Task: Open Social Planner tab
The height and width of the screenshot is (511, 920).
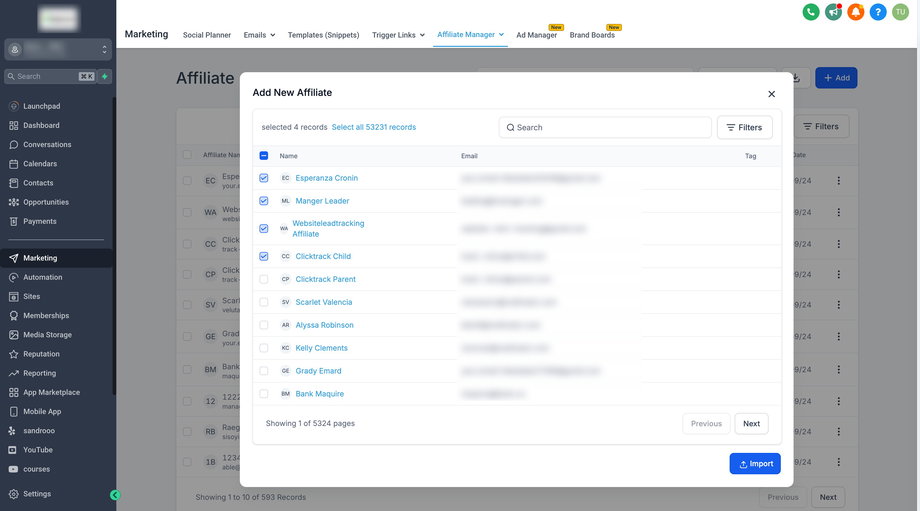Action: pyautogui.click(x=207, y=35)
